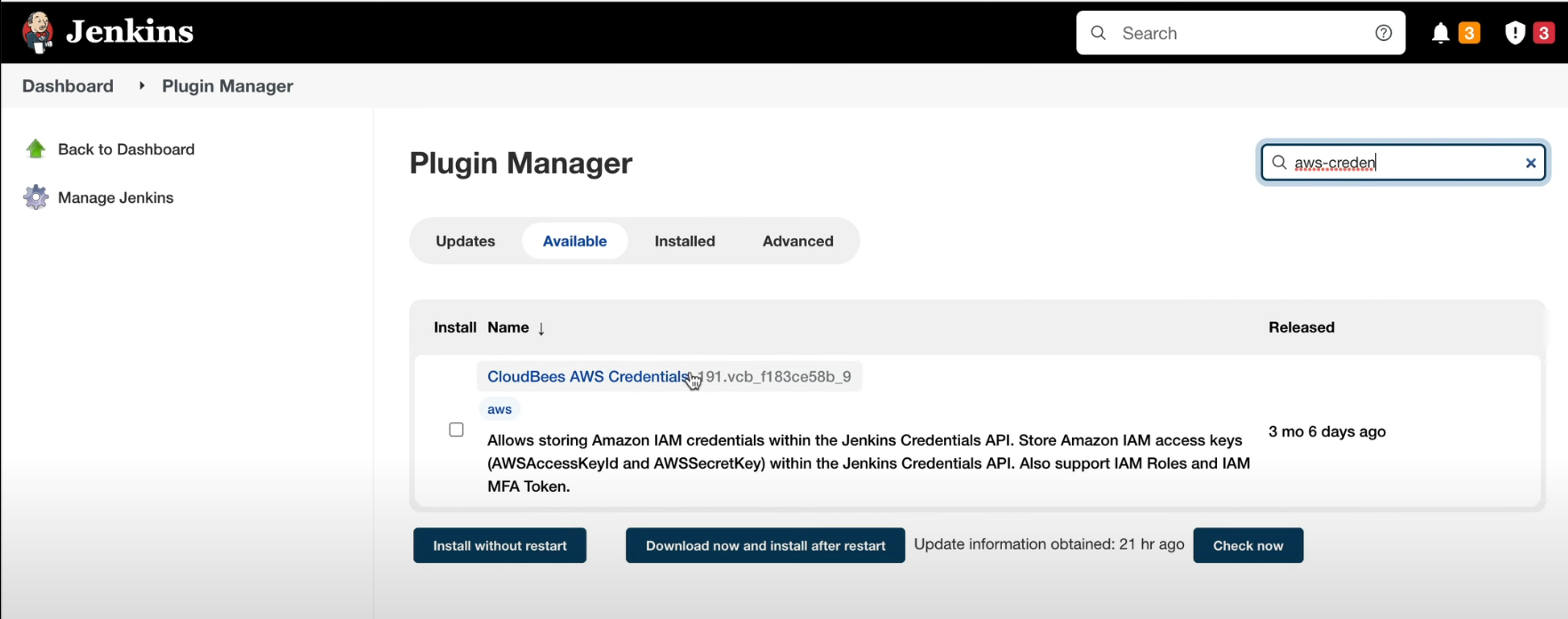Focus the plugin filter field containing aws-creden
Viewport: 1568px width, 619px height.
tap(1403, 163)
